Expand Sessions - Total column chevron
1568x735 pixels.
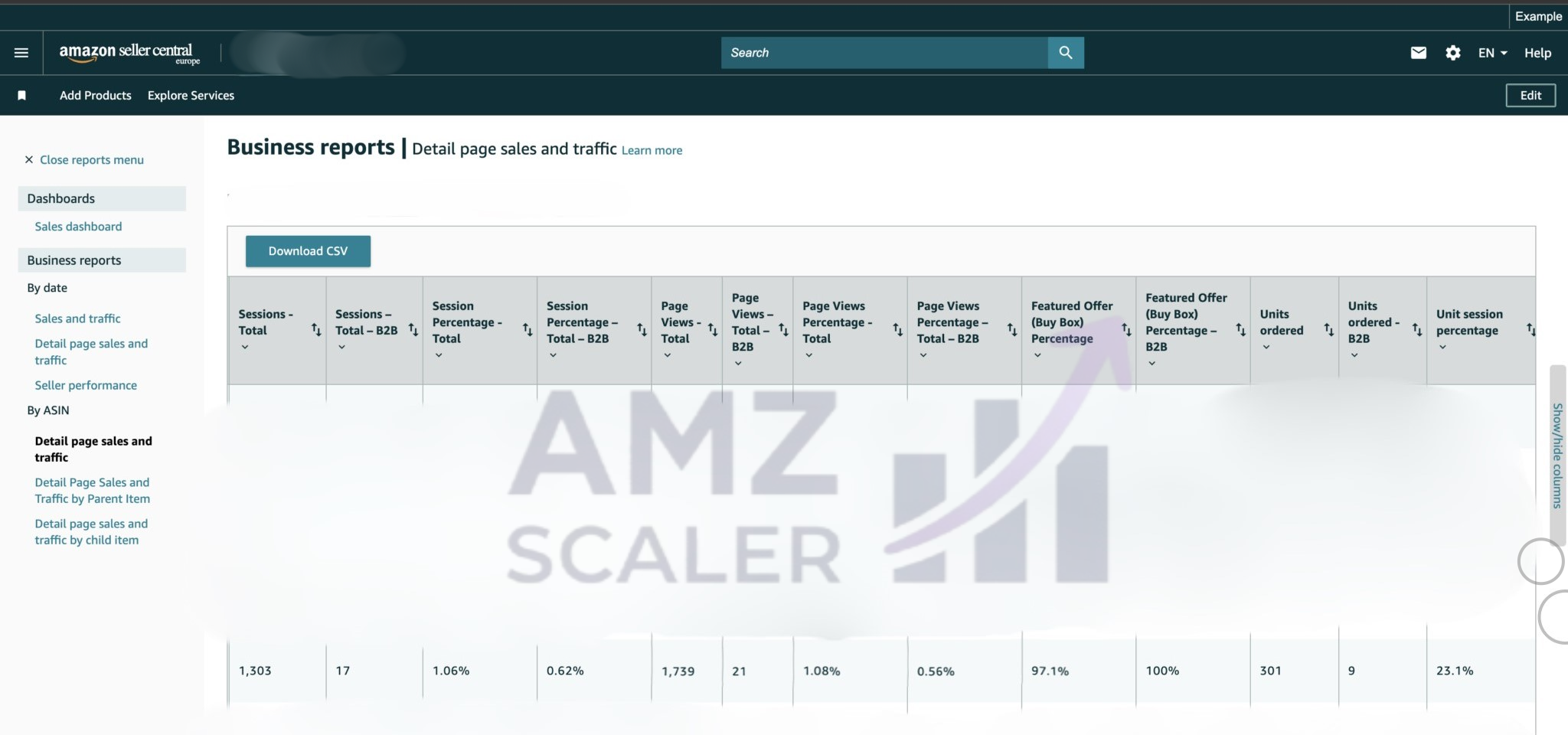(245, 348)
